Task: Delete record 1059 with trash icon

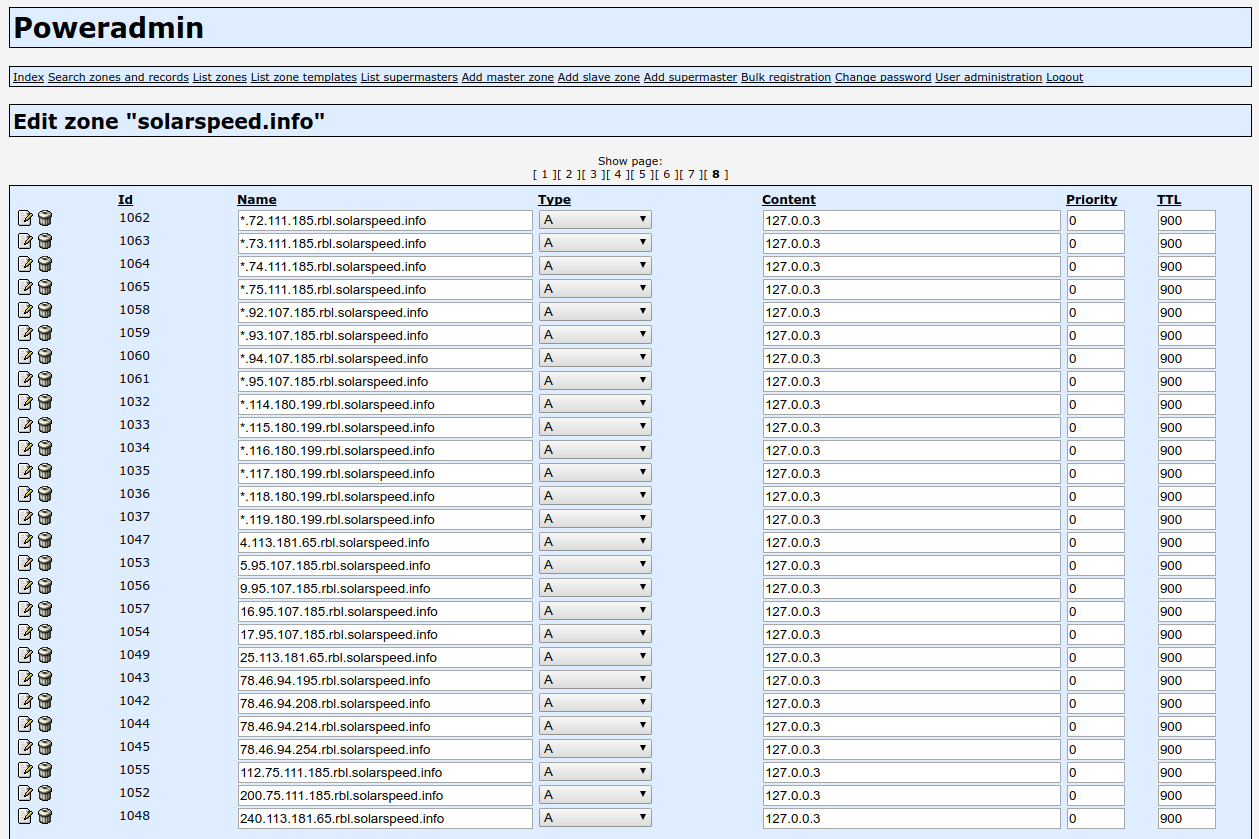Action: pos(45,333)
